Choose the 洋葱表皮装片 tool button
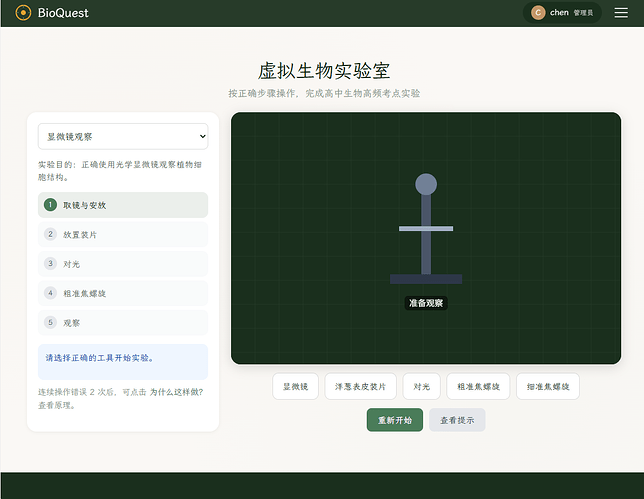This screenshot has height=499, width=644. pos(360,386)
